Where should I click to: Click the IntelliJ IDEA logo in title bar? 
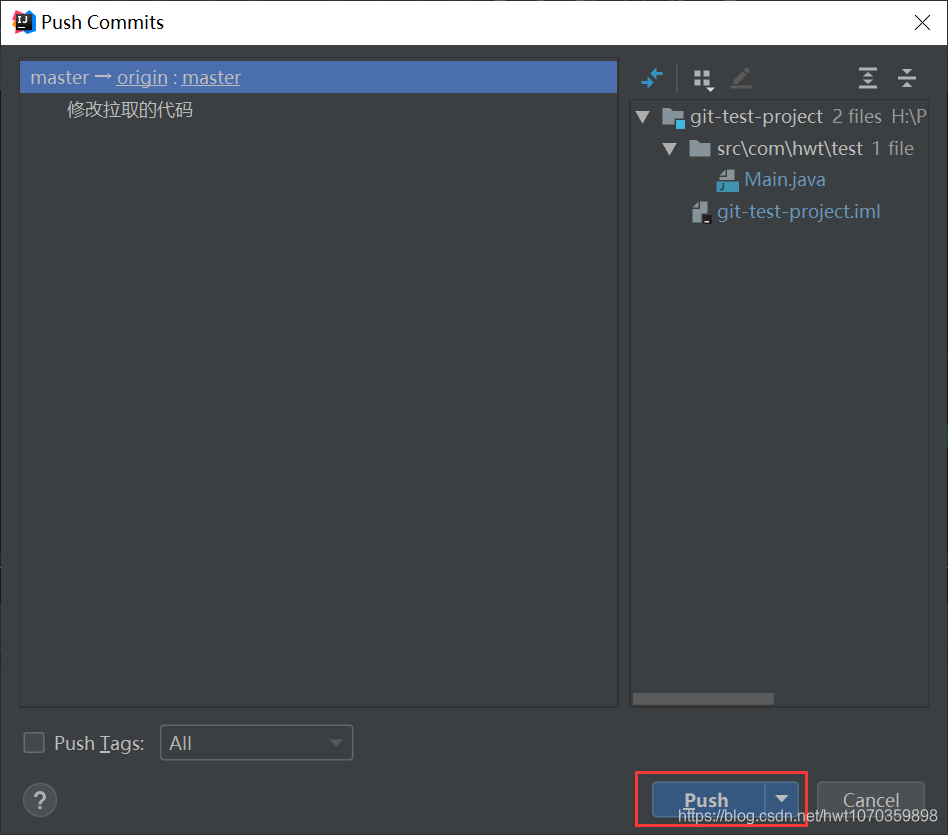[24, 22]
